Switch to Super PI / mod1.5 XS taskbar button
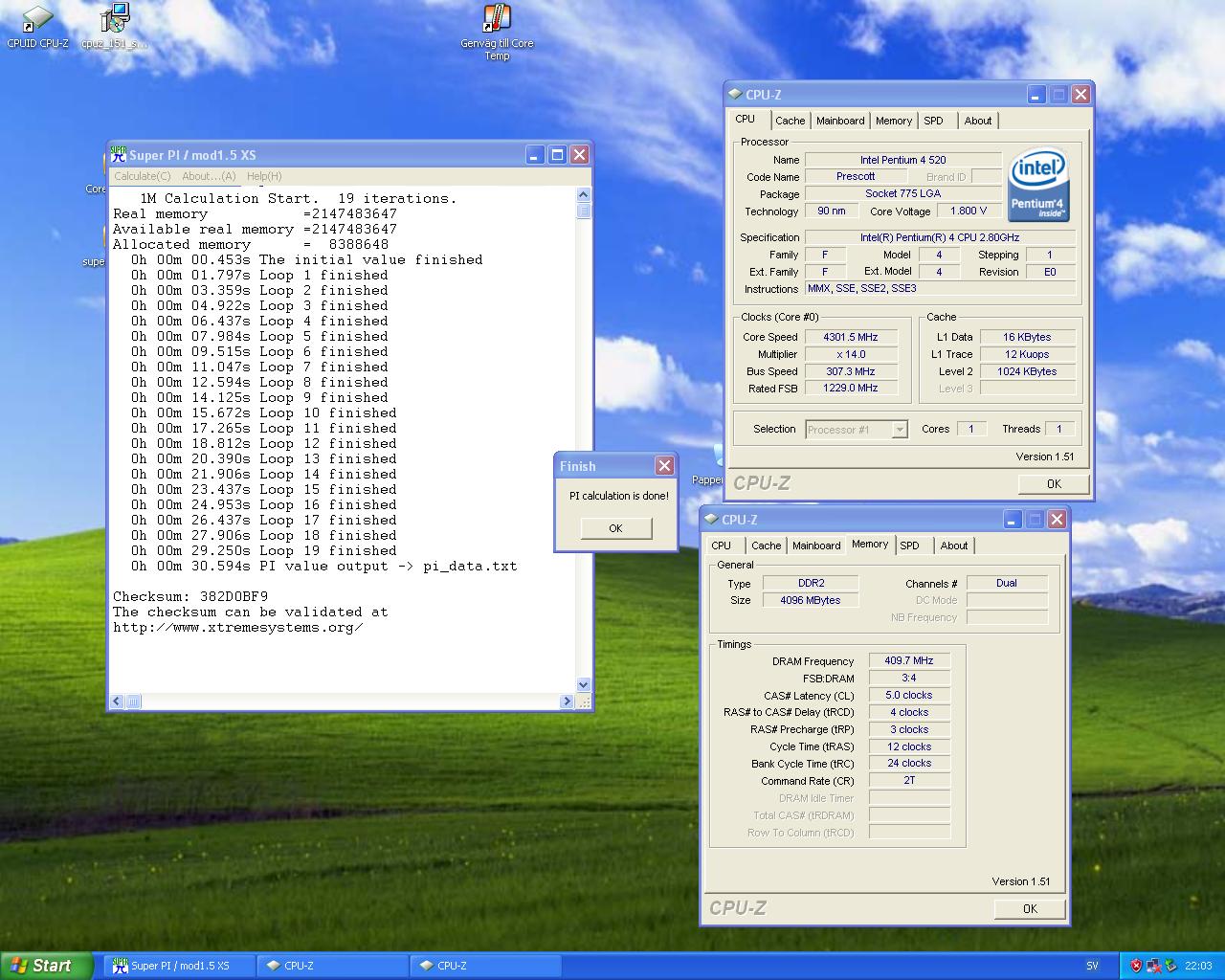 [x=179, y=966]
